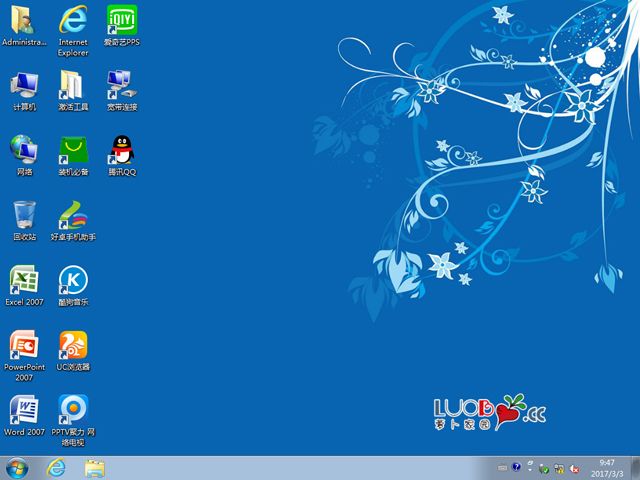Select the 宽带连接 broadband shortcut

click(x=121, y=85)
